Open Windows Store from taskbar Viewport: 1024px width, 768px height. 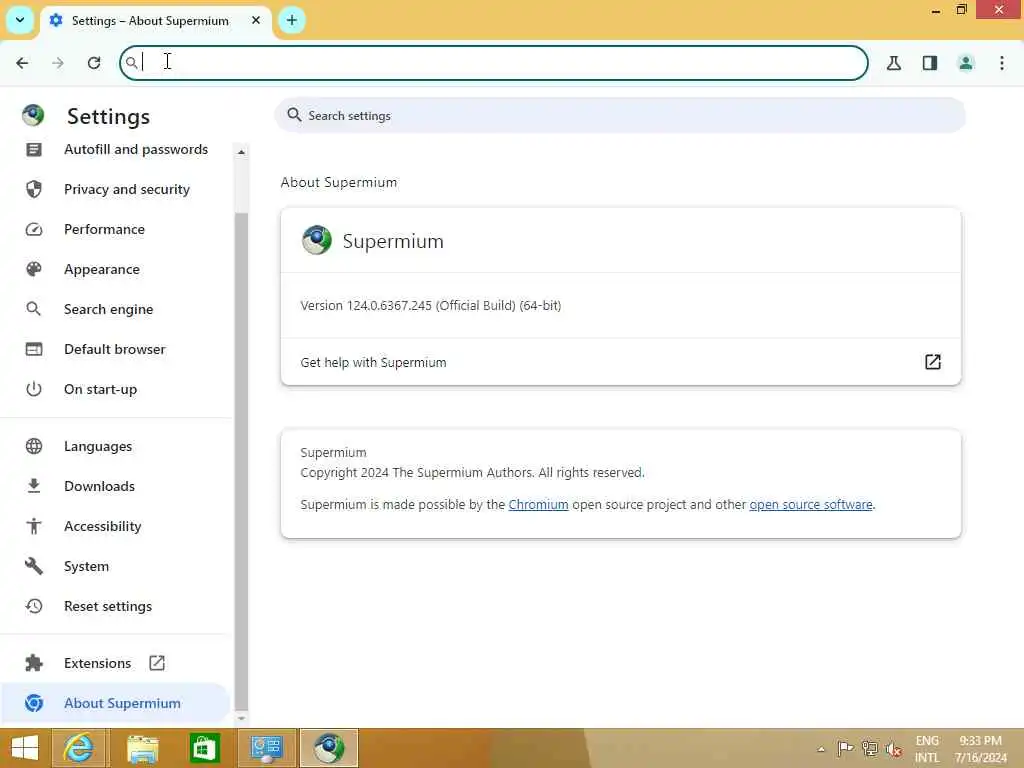click(204, 748)
